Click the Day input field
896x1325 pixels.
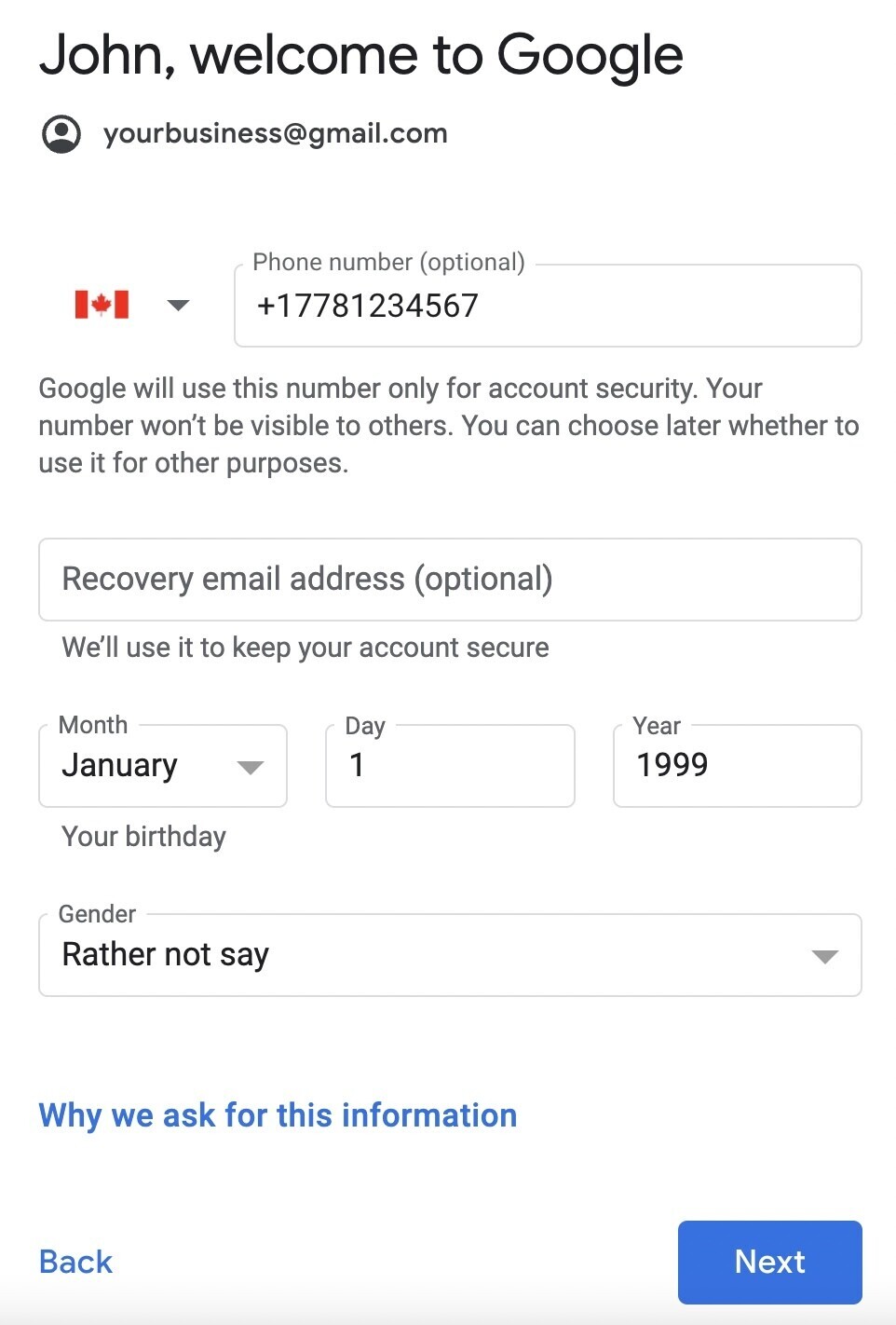tap(450, 766)
